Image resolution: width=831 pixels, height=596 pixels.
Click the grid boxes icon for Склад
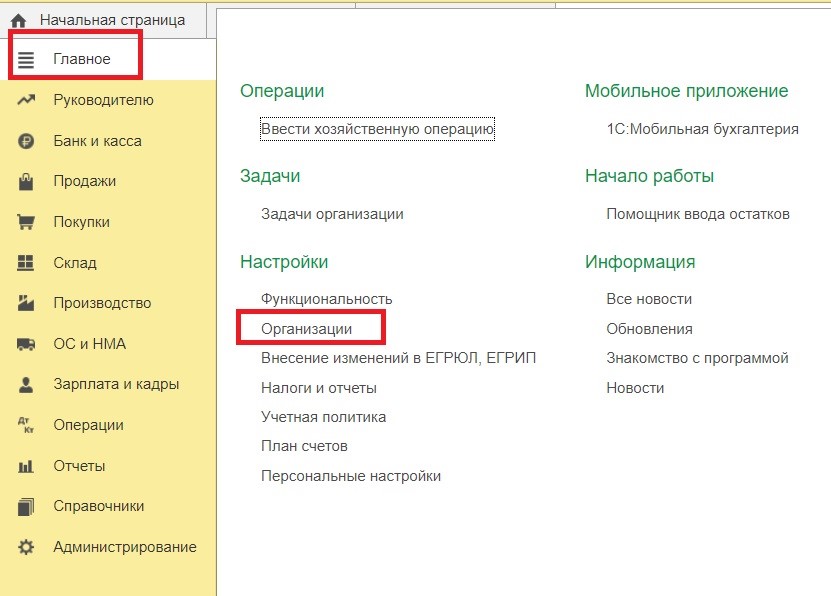pyautogui.click(x=25, y=263)
